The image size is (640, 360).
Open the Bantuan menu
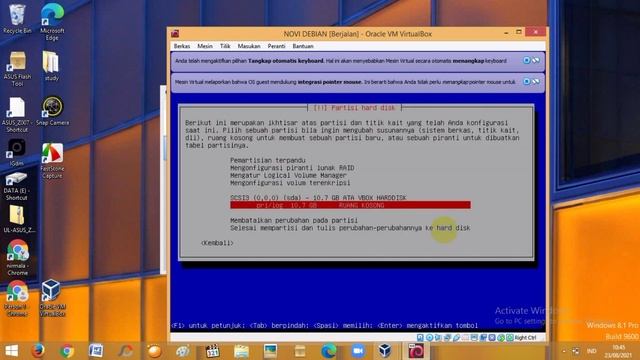tap(303, 46)
